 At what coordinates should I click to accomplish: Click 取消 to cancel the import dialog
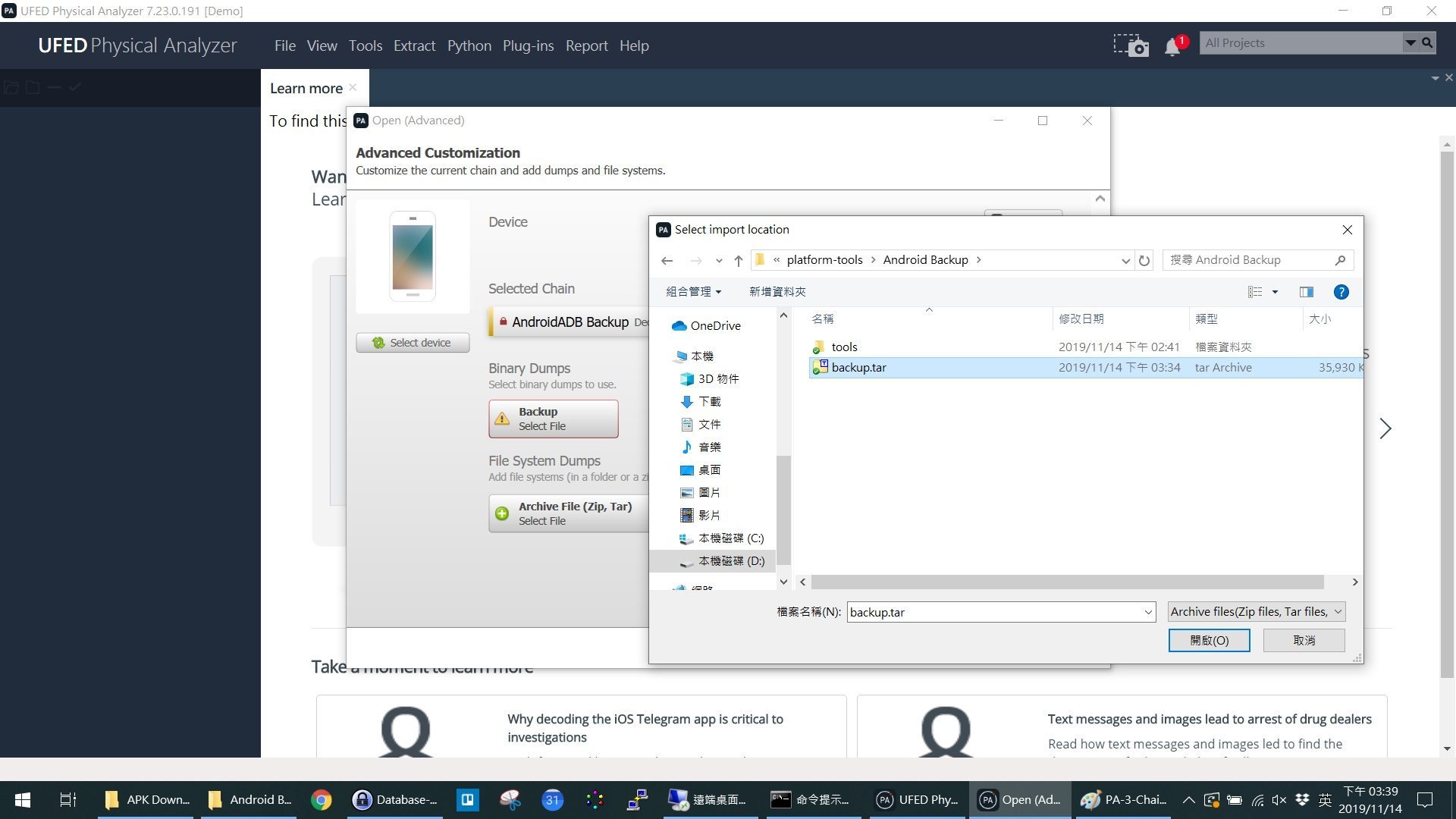(x=1304, y=640)
